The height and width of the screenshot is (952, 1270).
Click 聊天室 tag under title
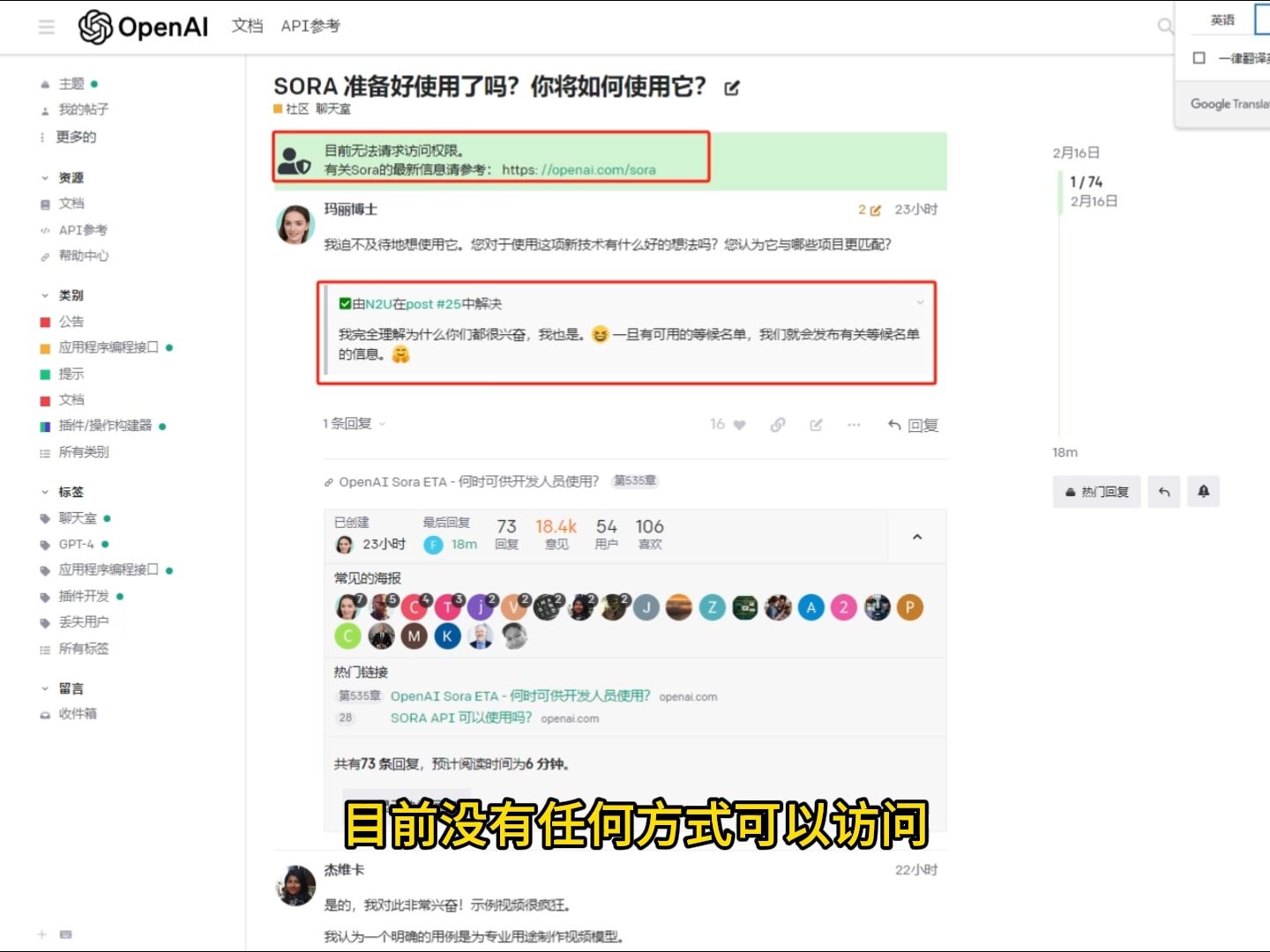click(333, 108)
